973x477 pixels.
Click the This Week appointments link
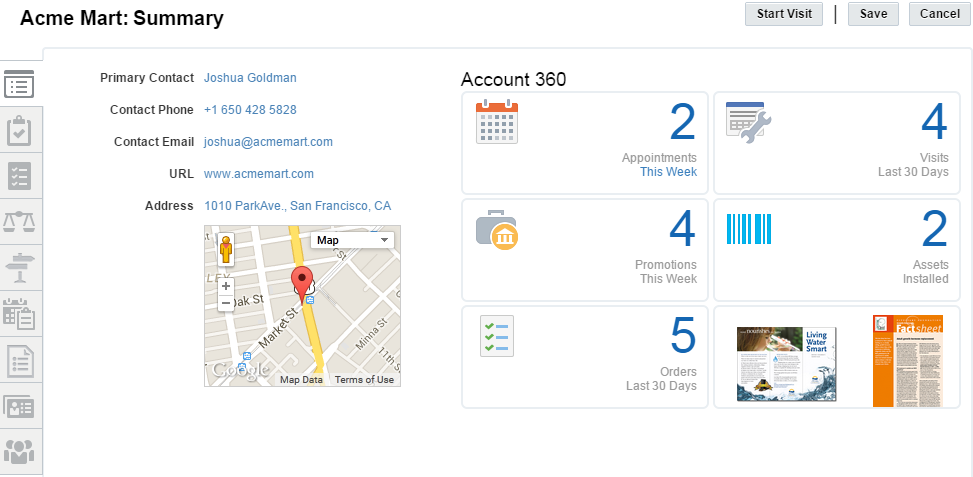(668, 172)
